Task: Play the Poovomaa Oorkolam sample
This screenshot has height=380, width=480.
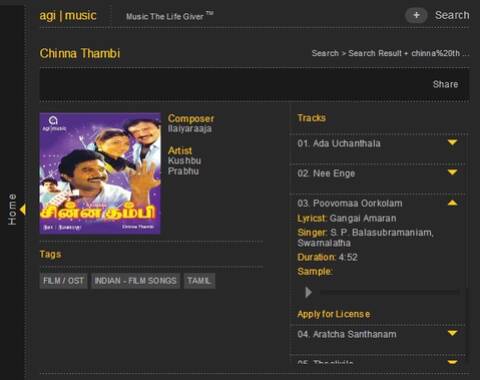Action: coord(308,292)
